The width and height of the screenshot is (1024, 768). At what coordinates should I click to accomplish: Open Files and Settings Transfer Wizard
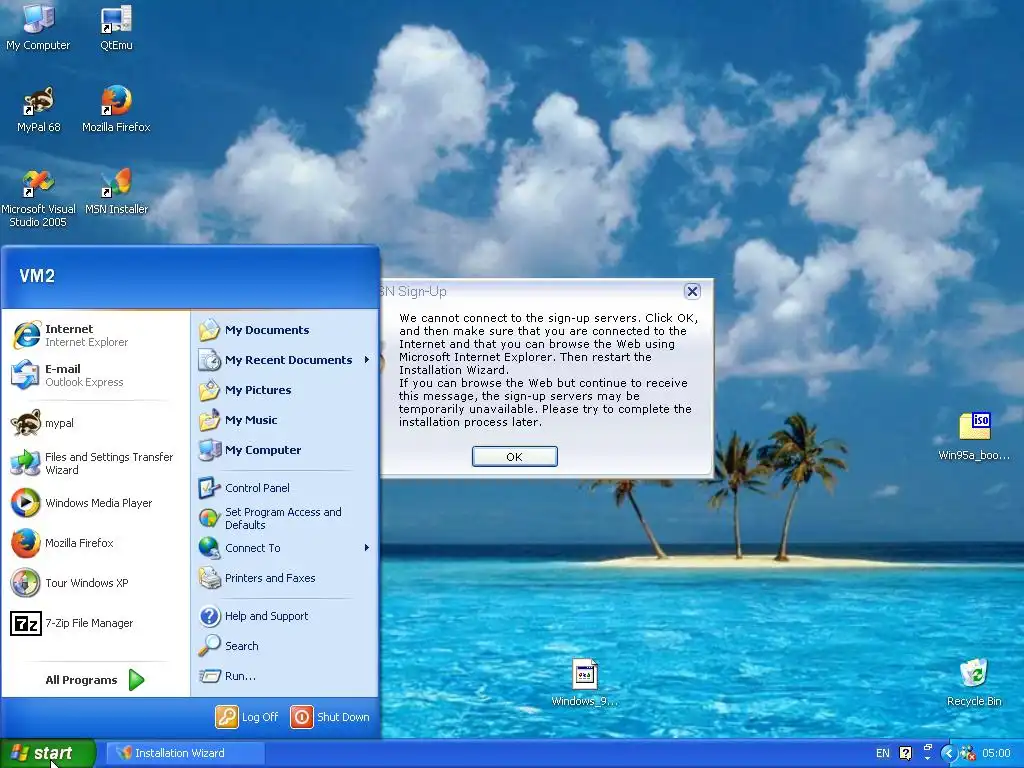(95, 463)
